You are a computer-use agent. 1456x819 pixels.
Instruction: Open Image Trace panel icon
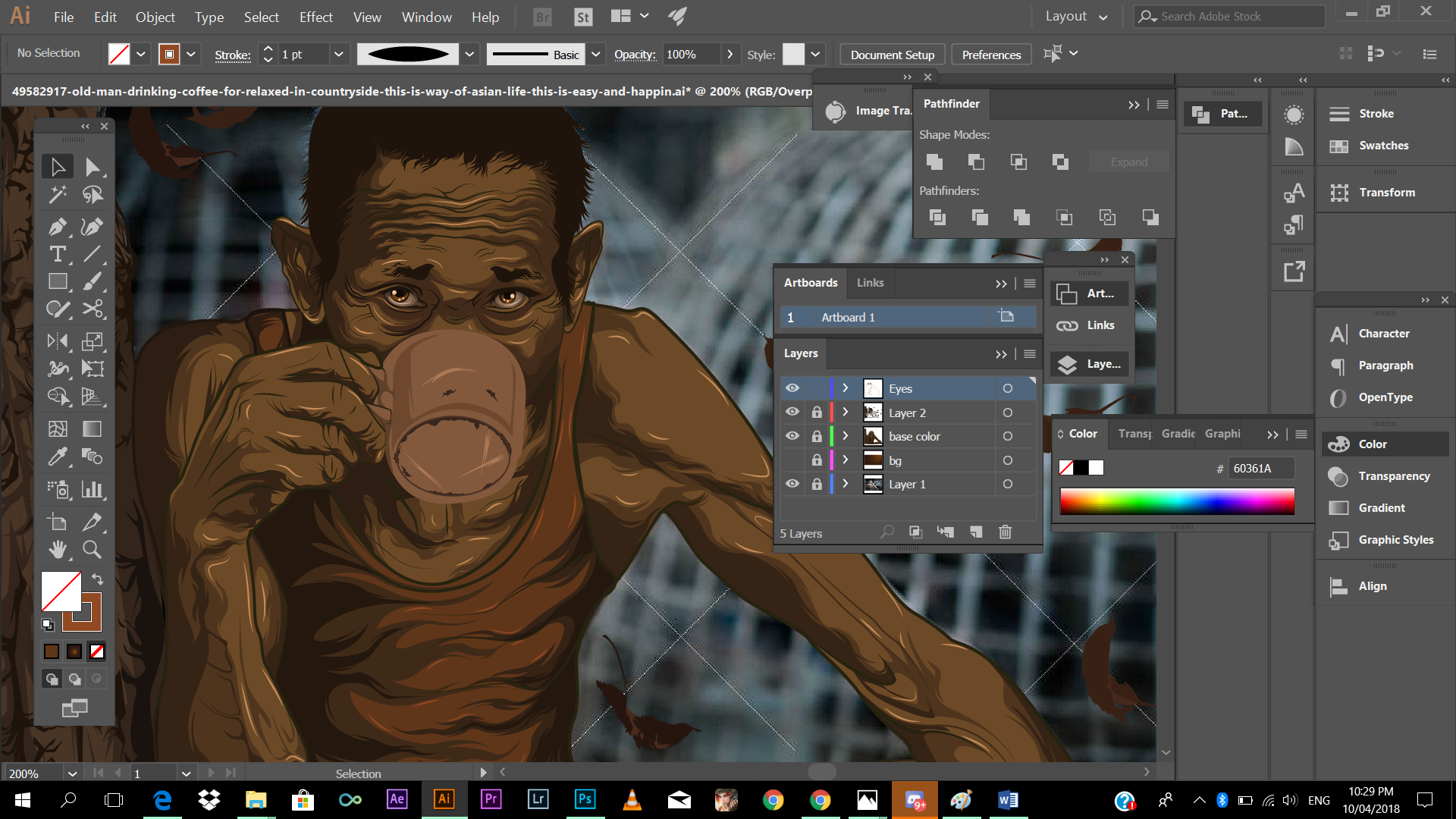coord(835,111)
